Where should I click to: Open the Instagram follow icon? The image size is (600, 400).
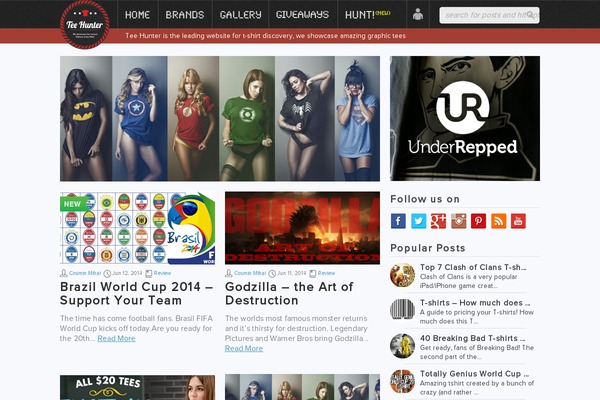[458, 221]
